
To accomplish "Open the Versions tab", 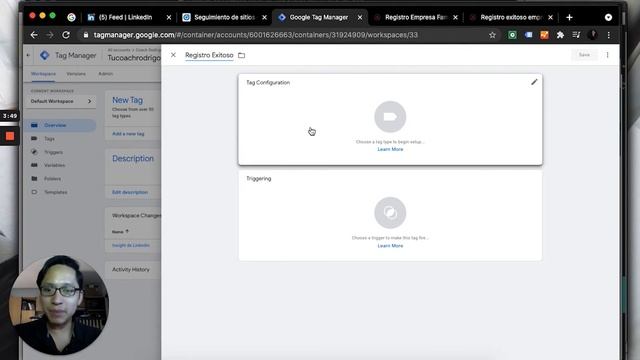I will coord(76,74).
